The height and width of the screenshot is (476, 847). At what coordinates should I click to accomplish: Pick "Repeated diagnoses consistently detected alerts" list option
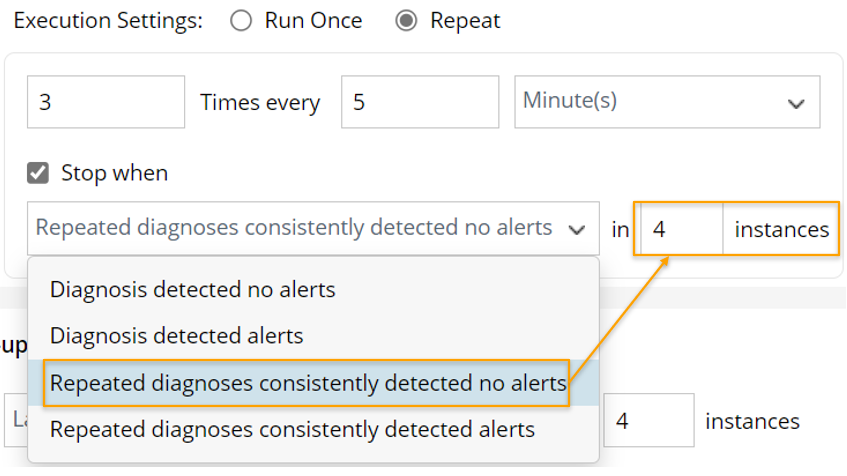point(292,430)
